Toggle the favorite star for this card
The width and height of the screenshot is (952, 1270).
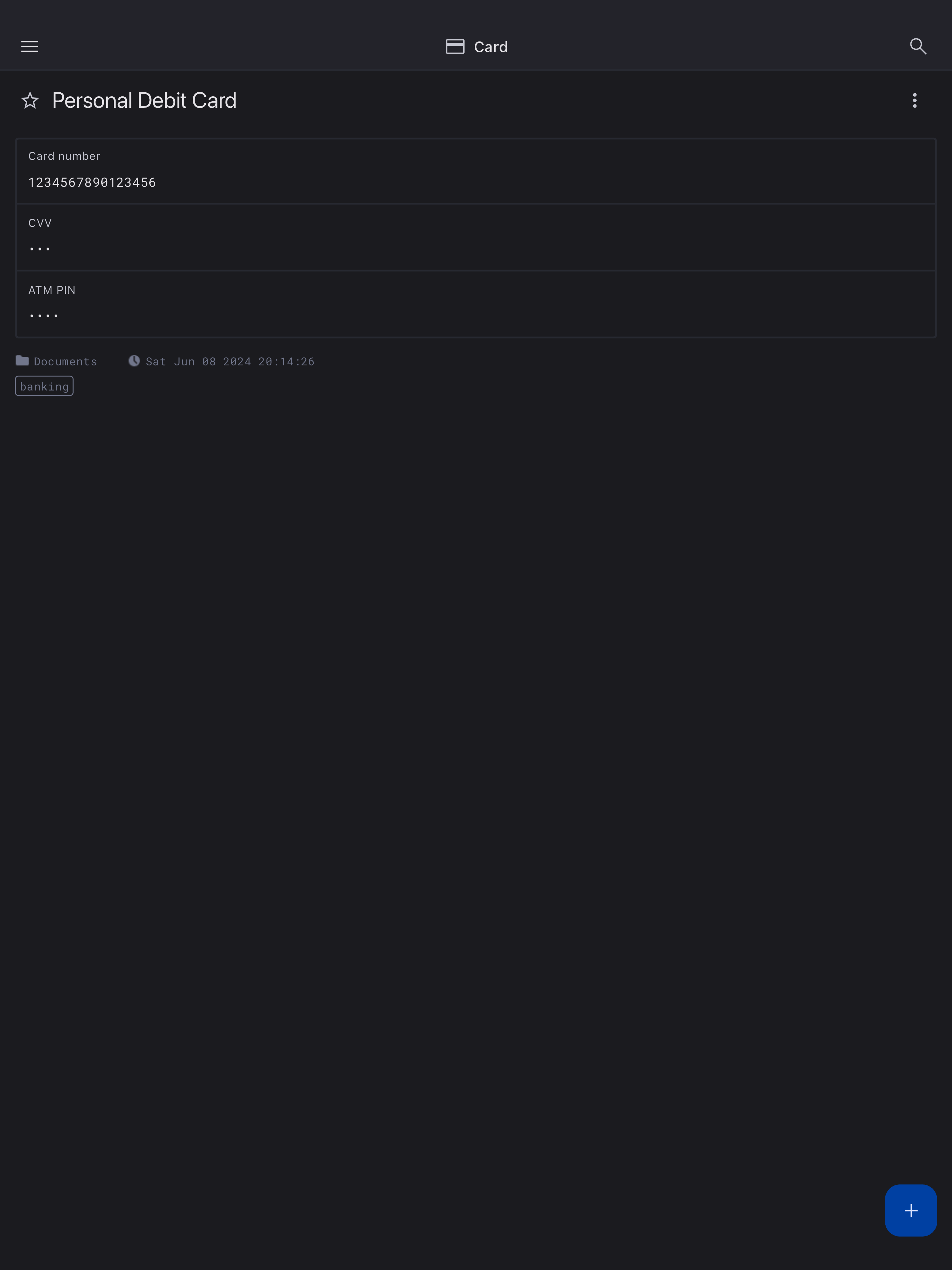pos(30,100)
